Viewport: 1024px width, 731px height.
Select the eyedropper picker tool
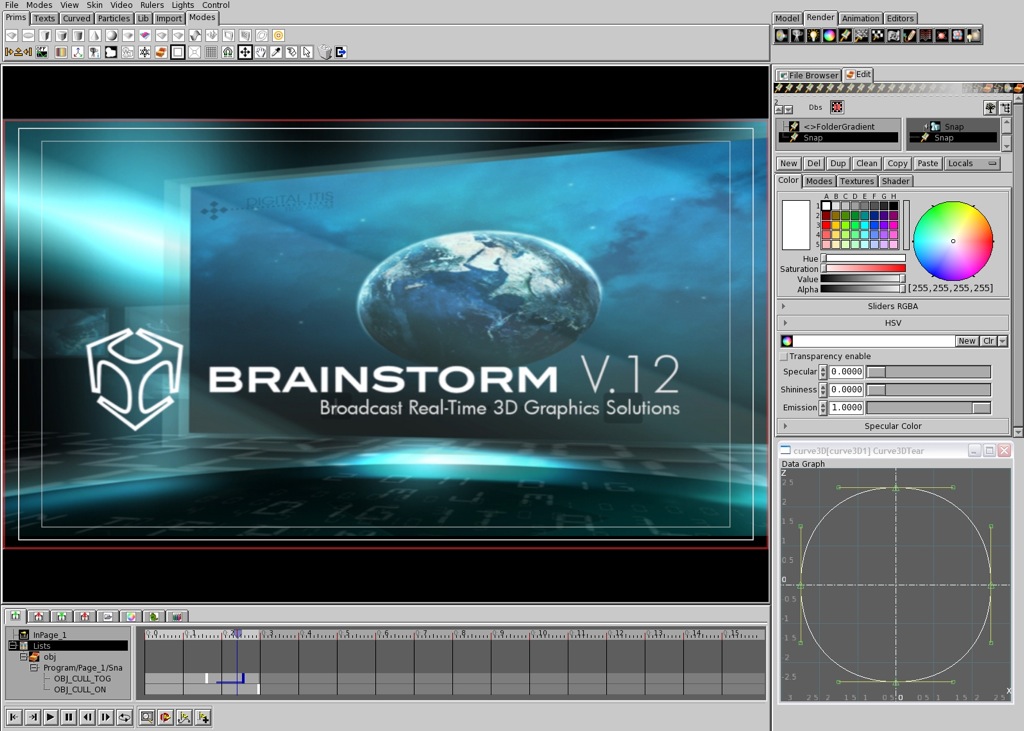pos(276,52)
